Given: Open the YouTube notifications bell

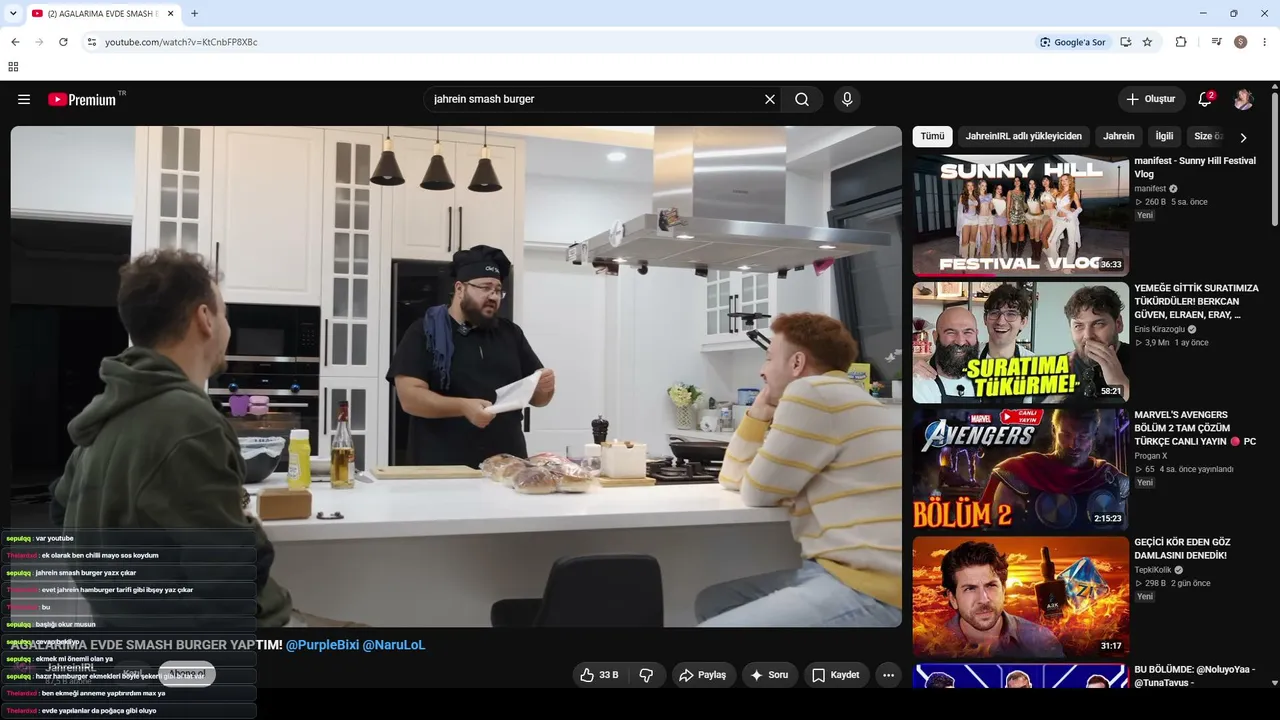Looking at the screenshot, I should coord(1205,99).
